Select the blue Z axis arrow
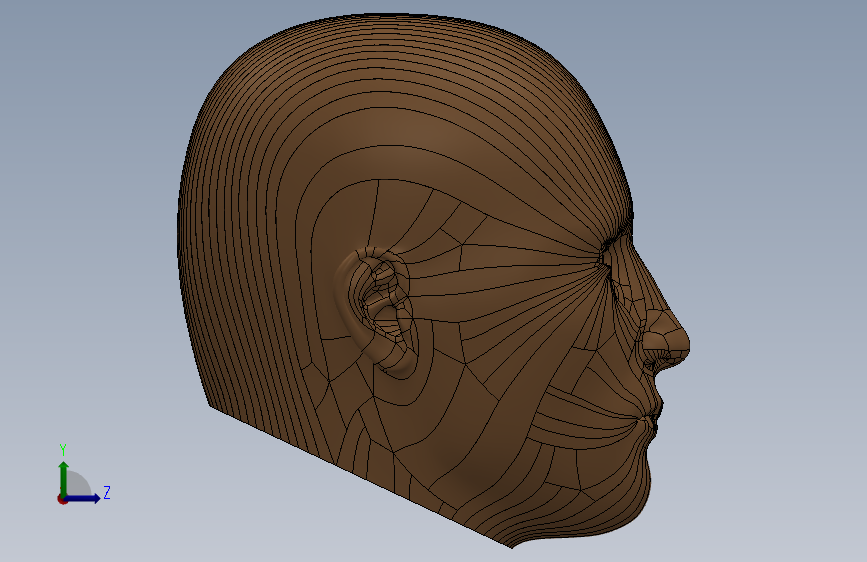Image resolution: width=867 pixels, height=562 pixels. [x=82, y=498]
